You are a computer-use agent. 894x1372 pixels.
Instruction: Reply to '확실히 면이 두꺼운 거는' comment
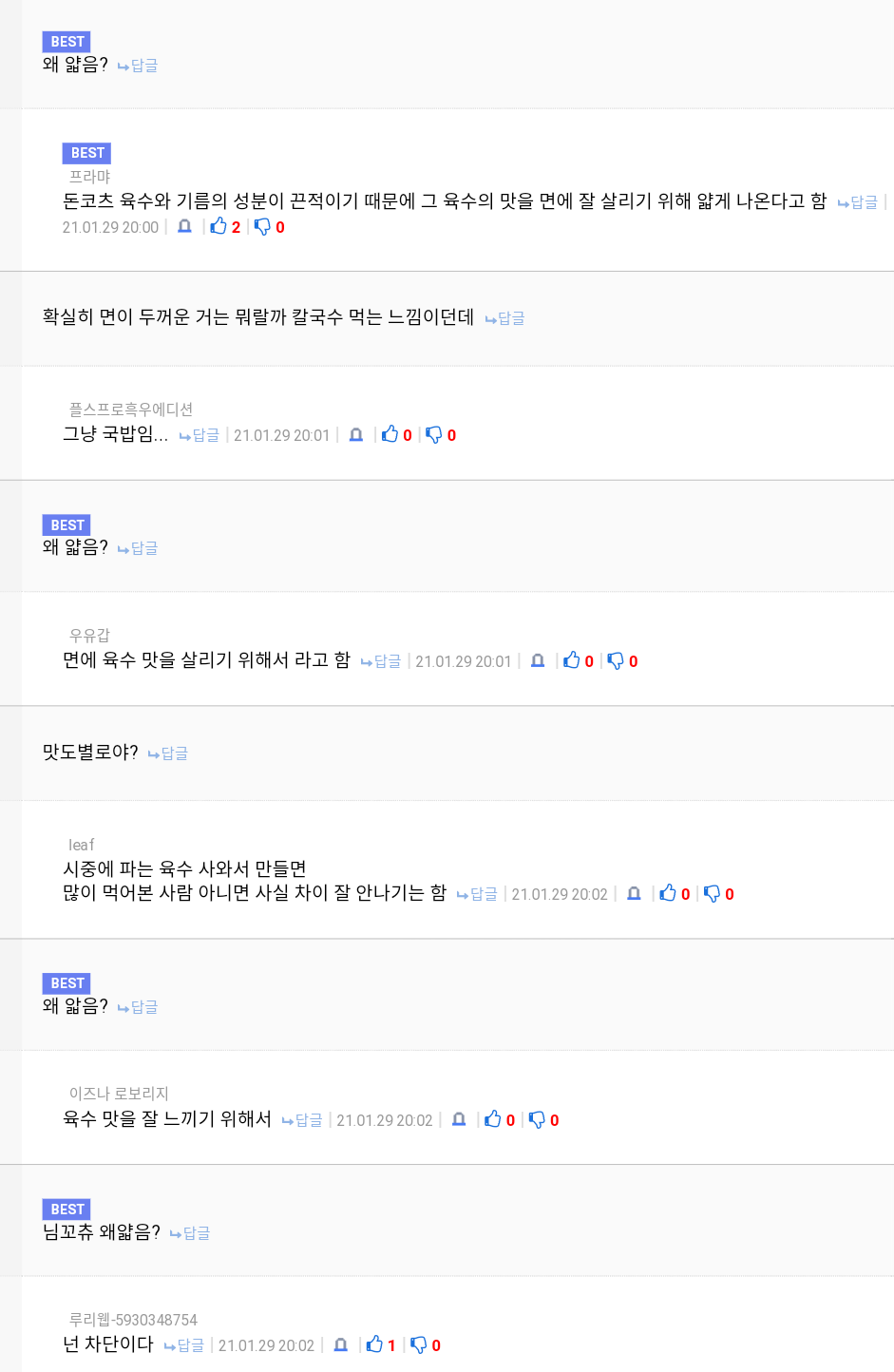point(505,318)
